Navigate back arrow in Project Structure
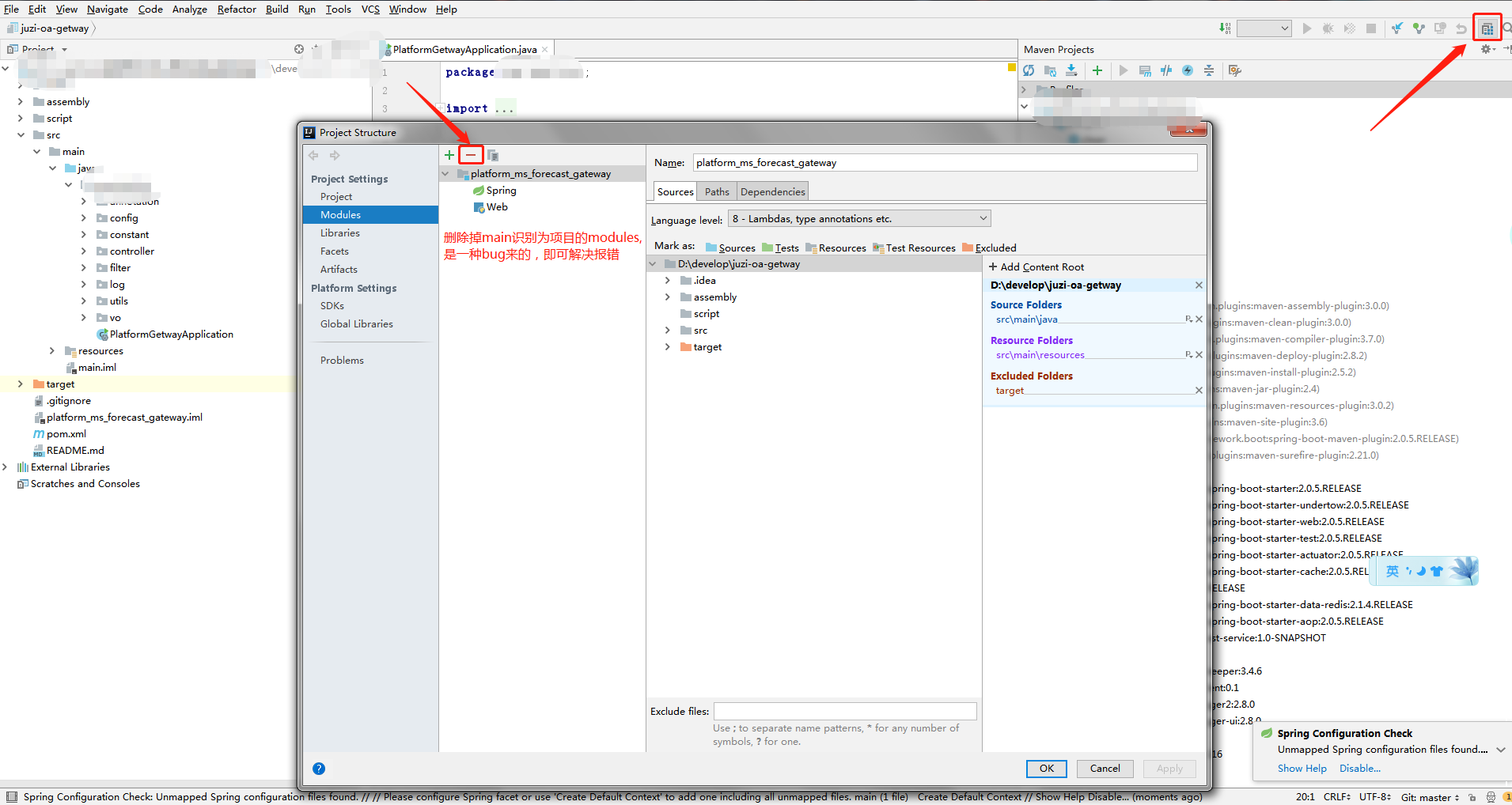 [x=314, y=155]
